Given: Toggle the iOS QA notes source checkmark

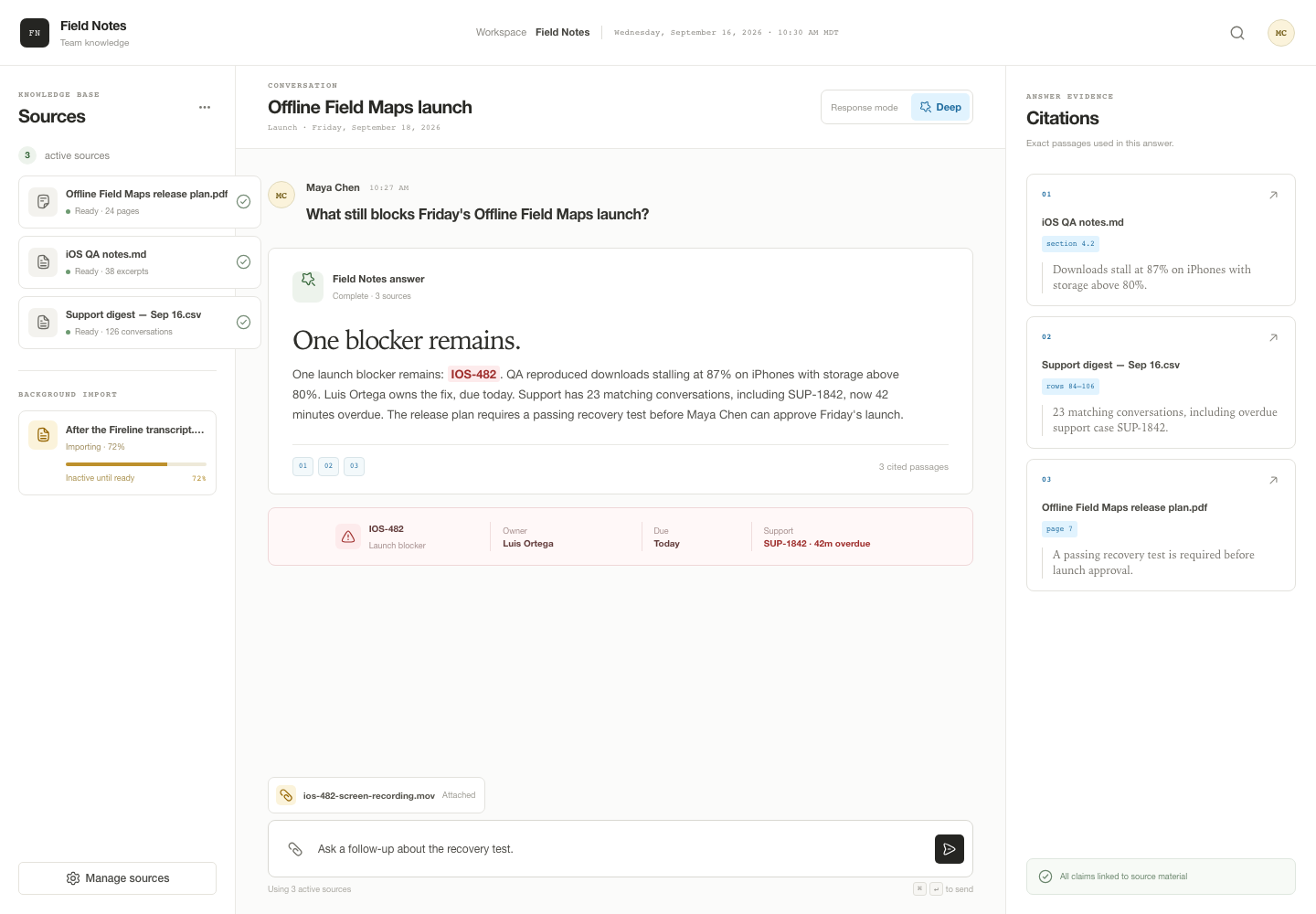Looking at the screenshot, I should 243,261.
